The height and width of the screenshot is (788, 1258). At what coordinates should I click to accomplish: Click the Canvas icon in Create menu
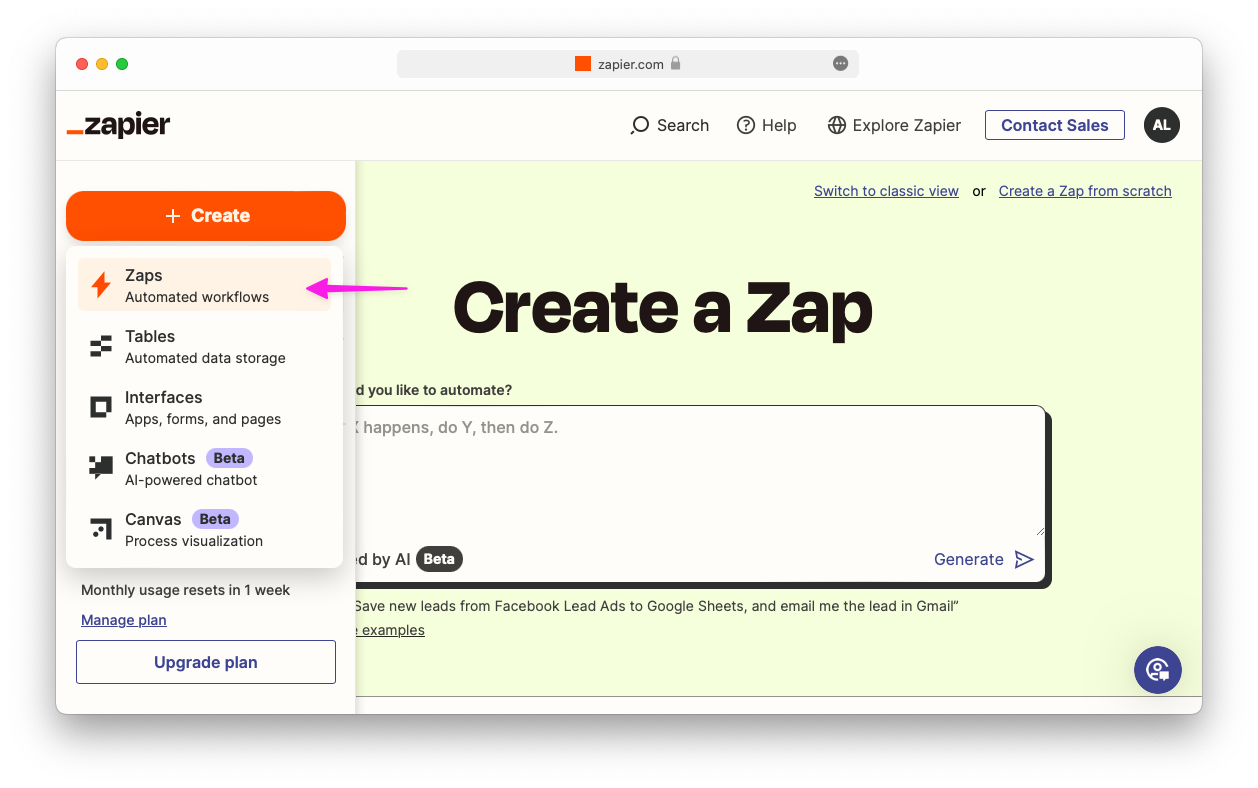click(101, 529)
